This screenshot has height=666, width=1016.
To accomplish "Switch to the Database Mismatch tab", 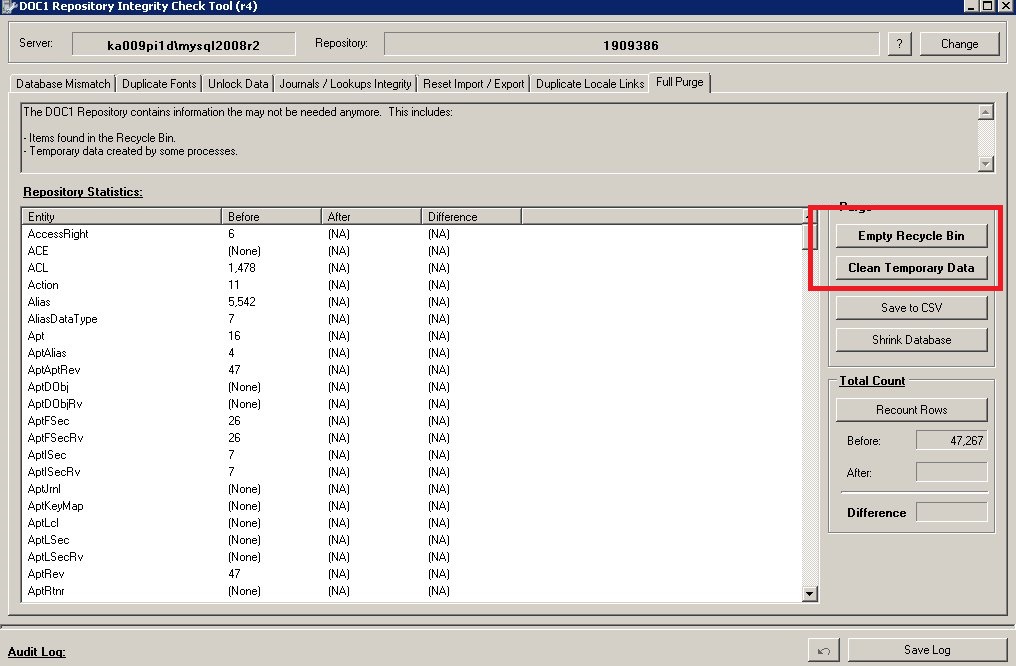I will pyautogui.click(x=62, y=84).
